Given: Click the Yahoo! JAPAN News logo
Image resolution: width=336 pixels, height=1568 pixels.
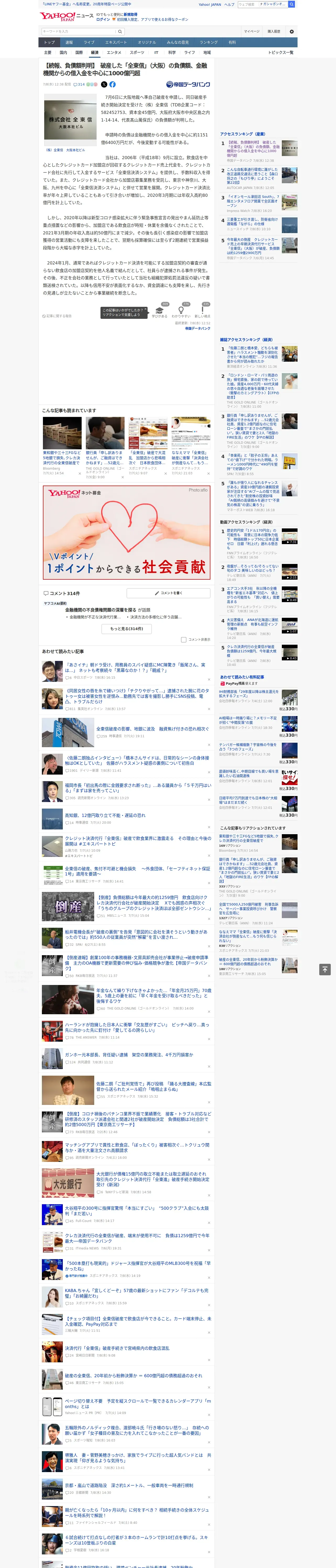Looking at the screenshot, I should point(66,16).
